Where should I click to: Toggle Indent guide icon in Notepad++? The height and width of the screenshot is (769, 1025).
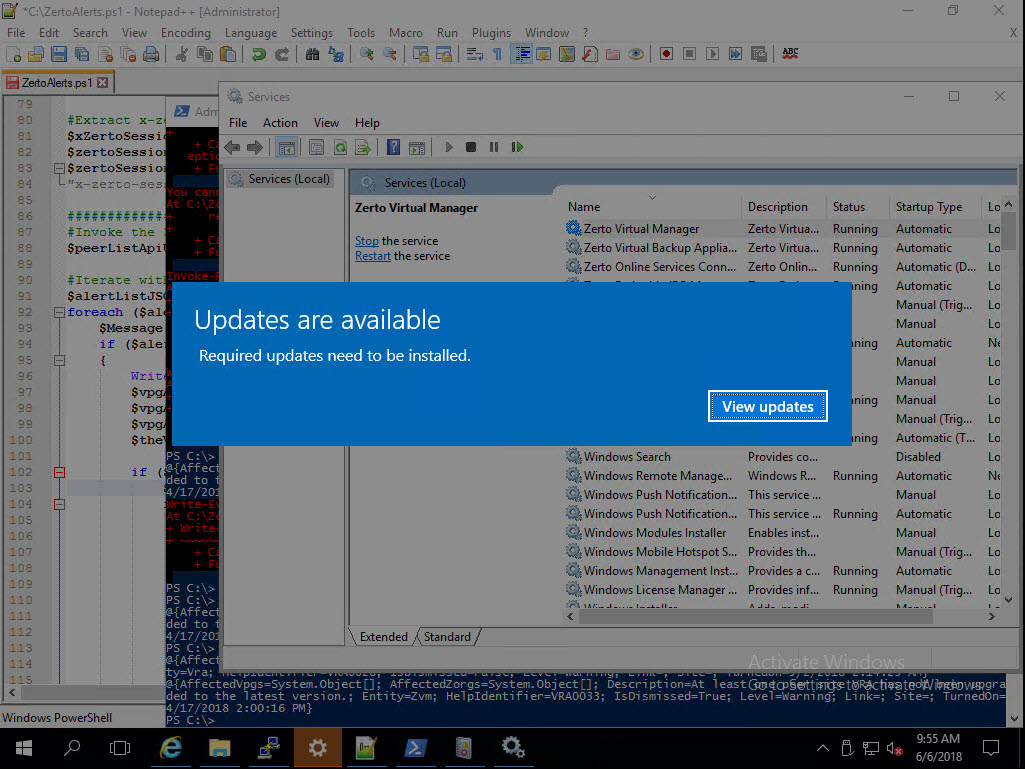[521, 54]
